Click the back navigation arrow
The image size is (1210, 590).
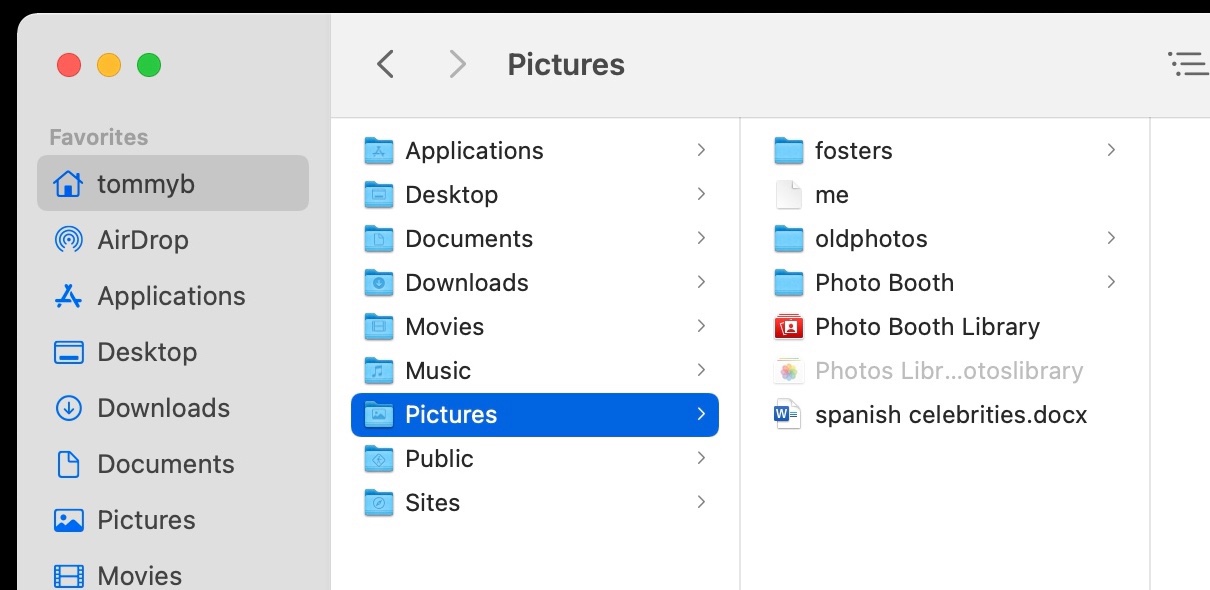386,65
